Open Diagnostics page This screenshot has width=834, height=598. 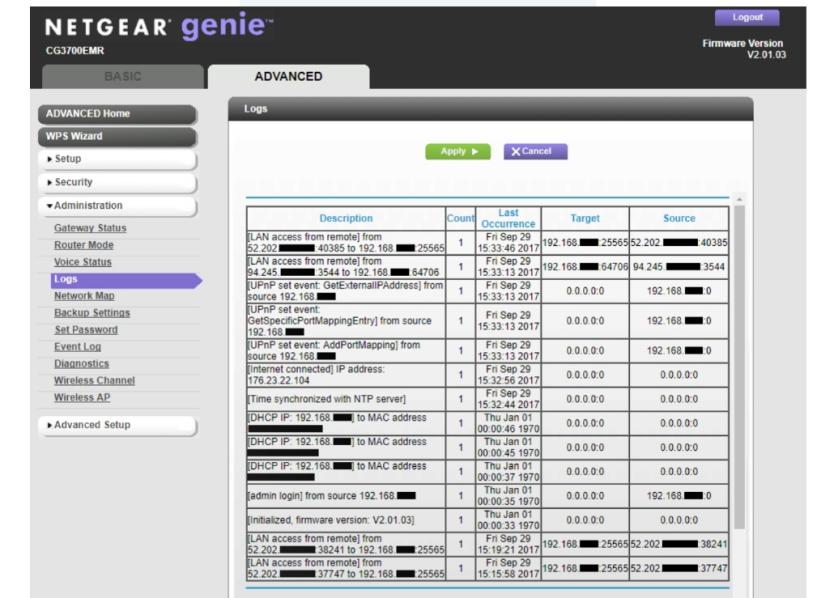[81, 364]
